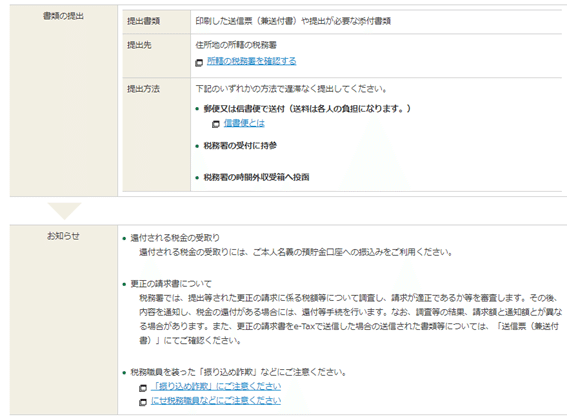Open the にせ税務職員などにご注意ください link
The height and width of the screenshot is (417, 567).
coord(216,401)
